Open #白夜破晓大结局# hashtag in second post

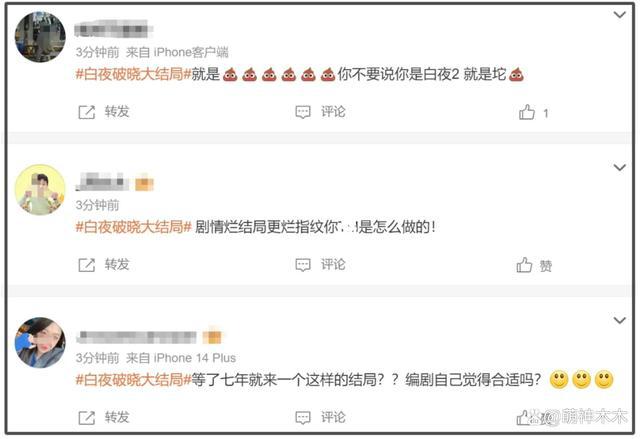tap(133, 227)
